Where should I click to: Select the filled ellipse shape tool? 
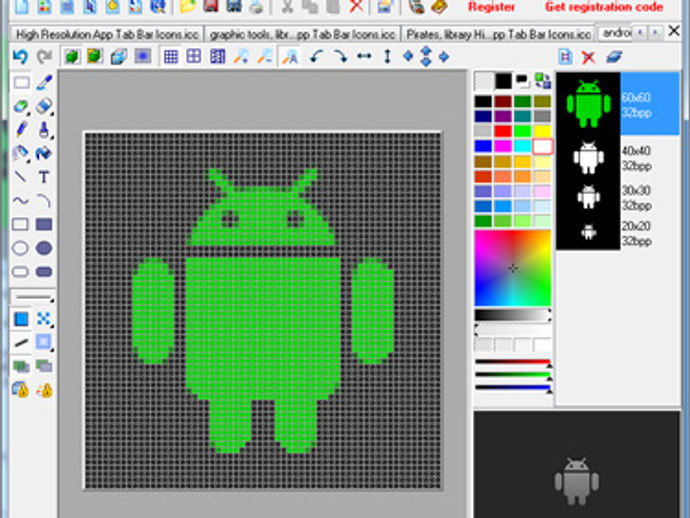click(44, 248)
